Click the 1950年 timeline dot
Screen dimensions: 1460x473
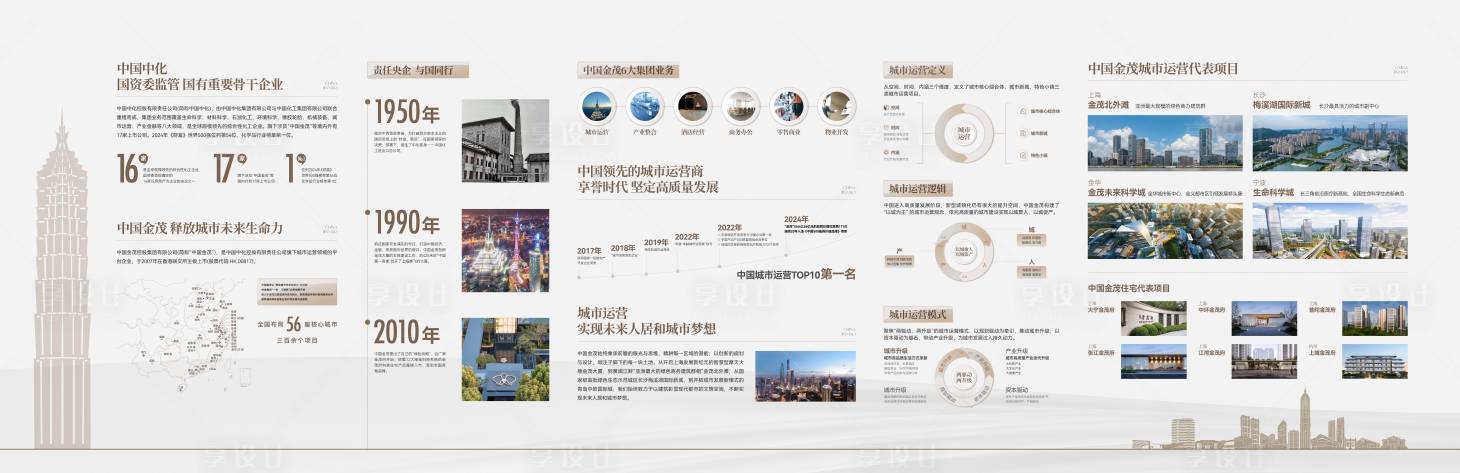point(370,101)
